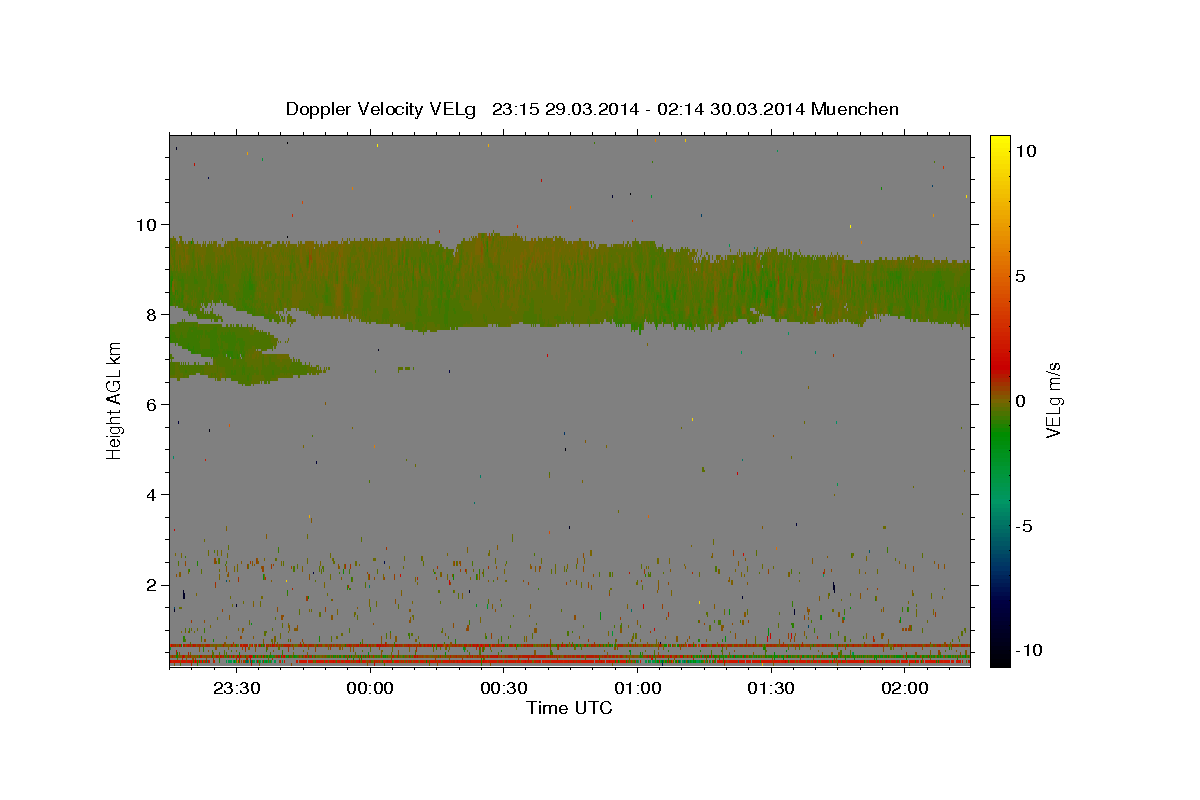This screenshot has width=1200, height=800.
Task: Click the height tick label 10
Action: pos(146,224)
